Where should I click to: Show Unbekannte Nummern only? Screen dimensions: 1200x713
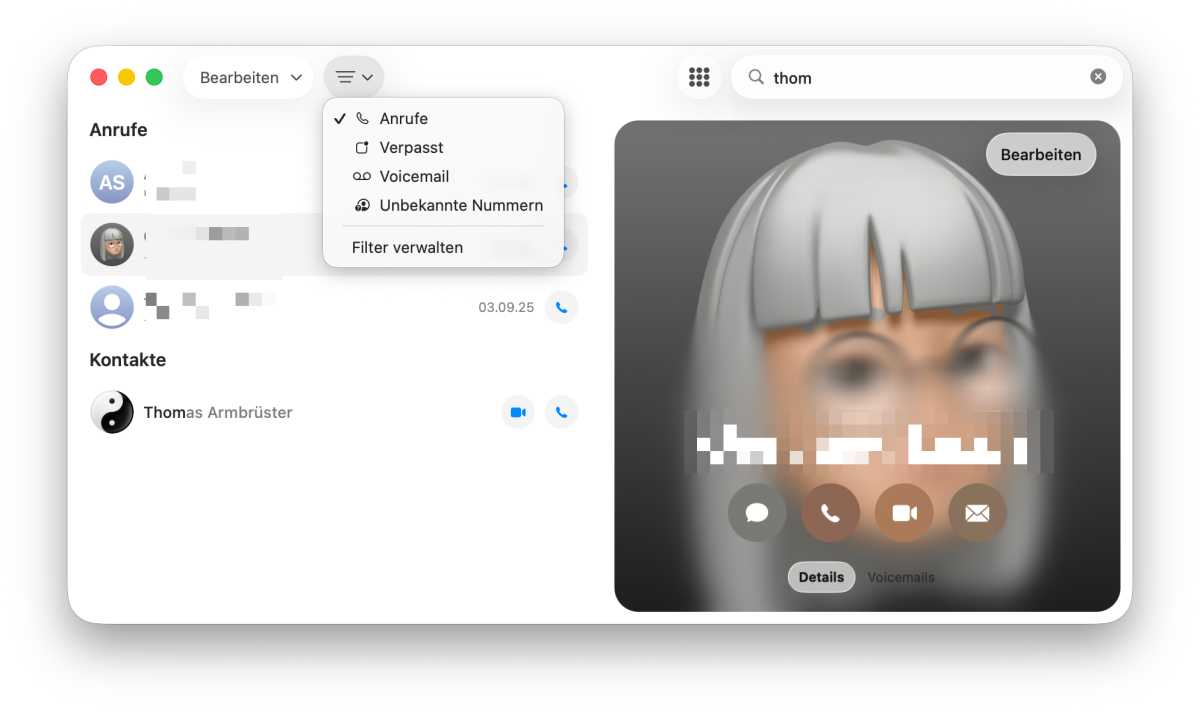coord(461,205)
